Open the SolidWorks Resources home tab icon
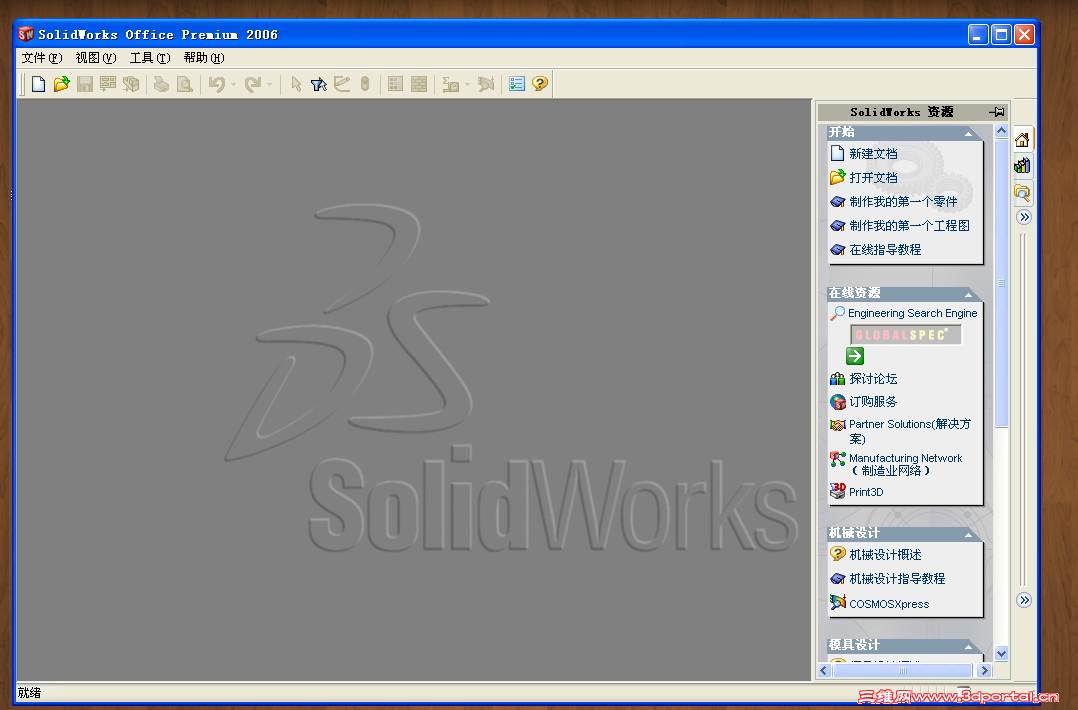The width and height of the screenshot is (1078, 710). click(1022, 140)
